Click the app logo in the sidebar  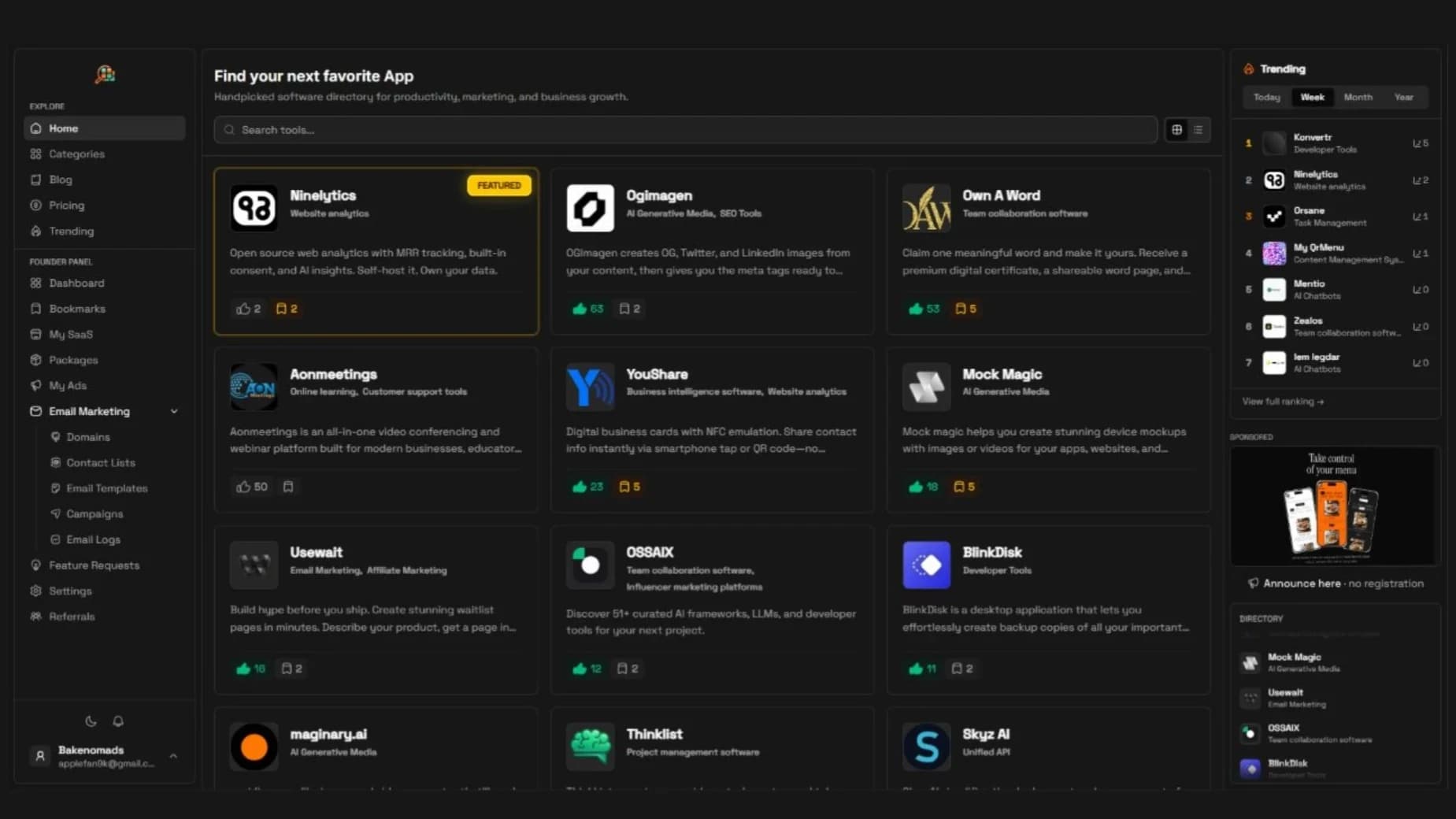pyautogui.click(x=105, y=74)
